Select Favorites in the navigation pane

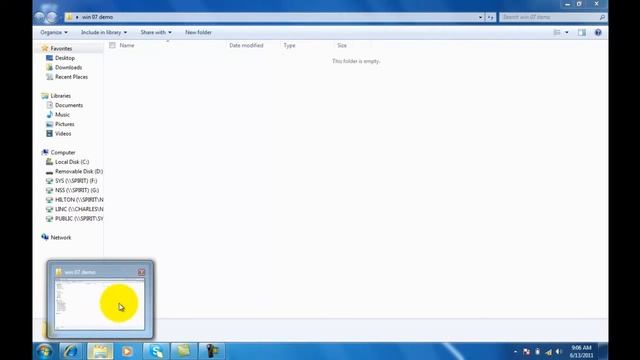pos(61,49)
